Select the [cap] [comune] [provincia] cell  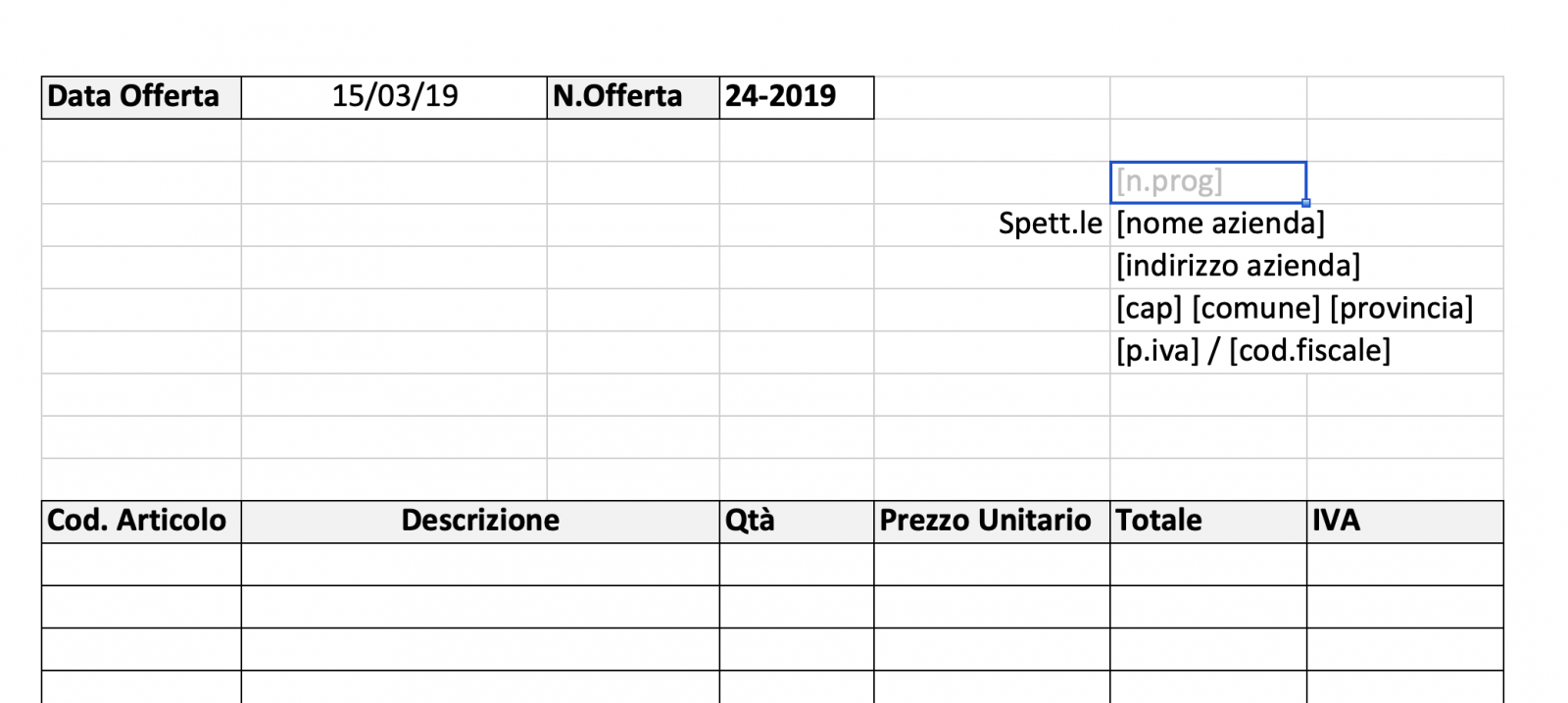tap(1294, 307)
